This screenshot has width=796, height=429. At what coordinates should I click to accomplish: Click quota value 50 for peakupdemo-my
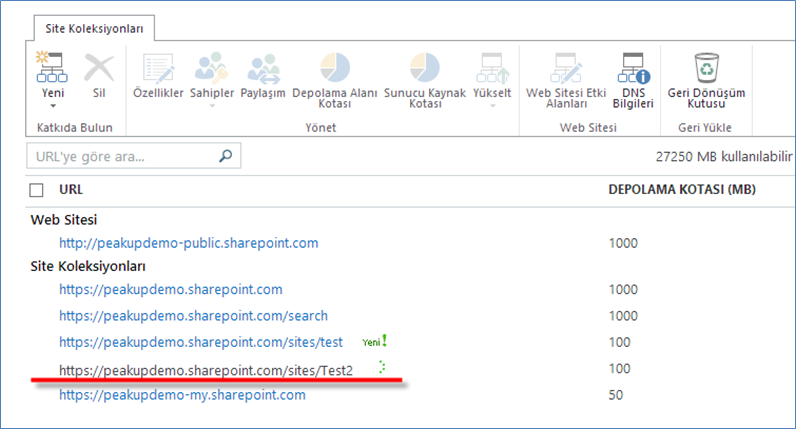[616, 395]
